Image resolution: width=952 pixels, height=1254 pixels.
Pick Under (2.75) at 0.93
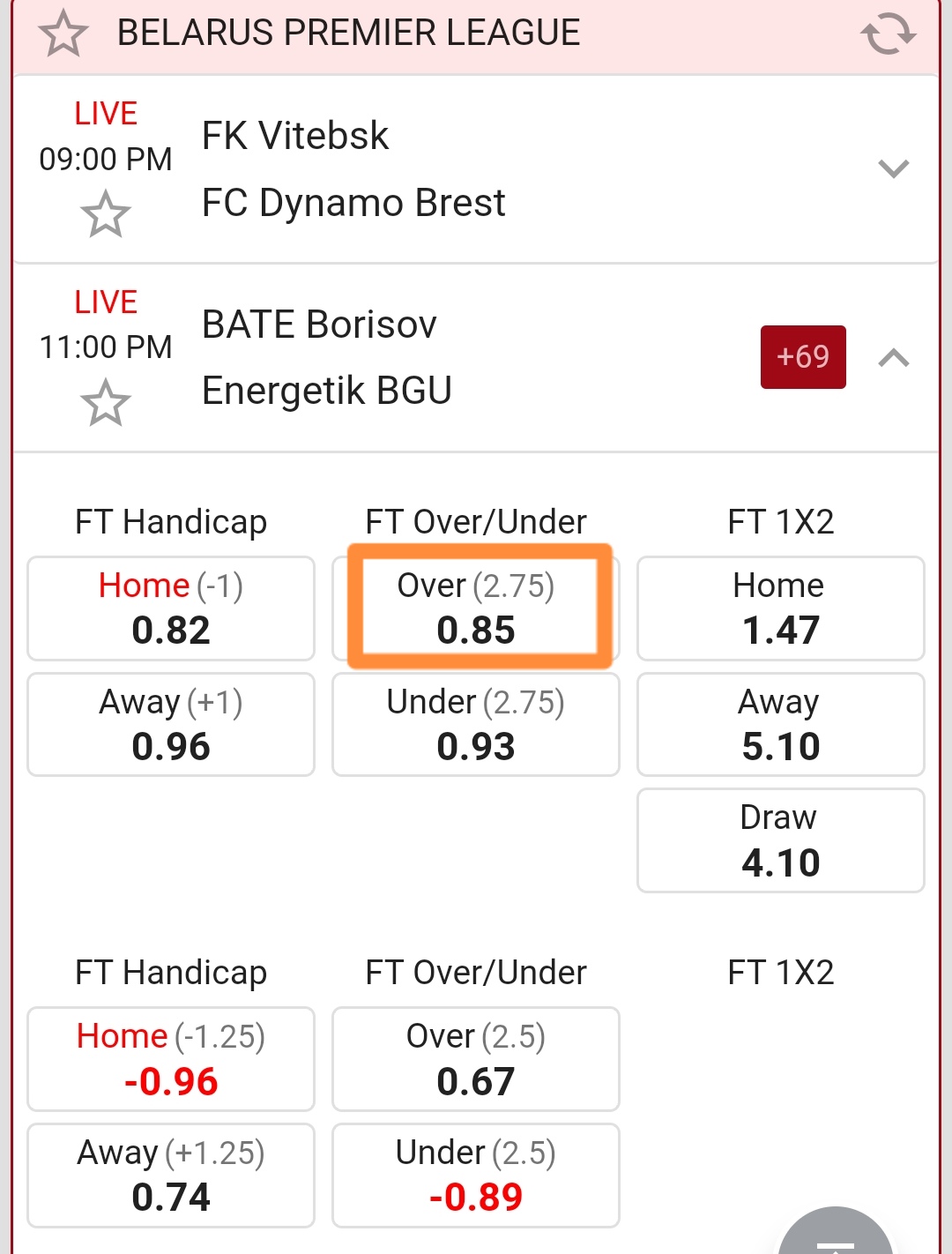pos(476,725)
